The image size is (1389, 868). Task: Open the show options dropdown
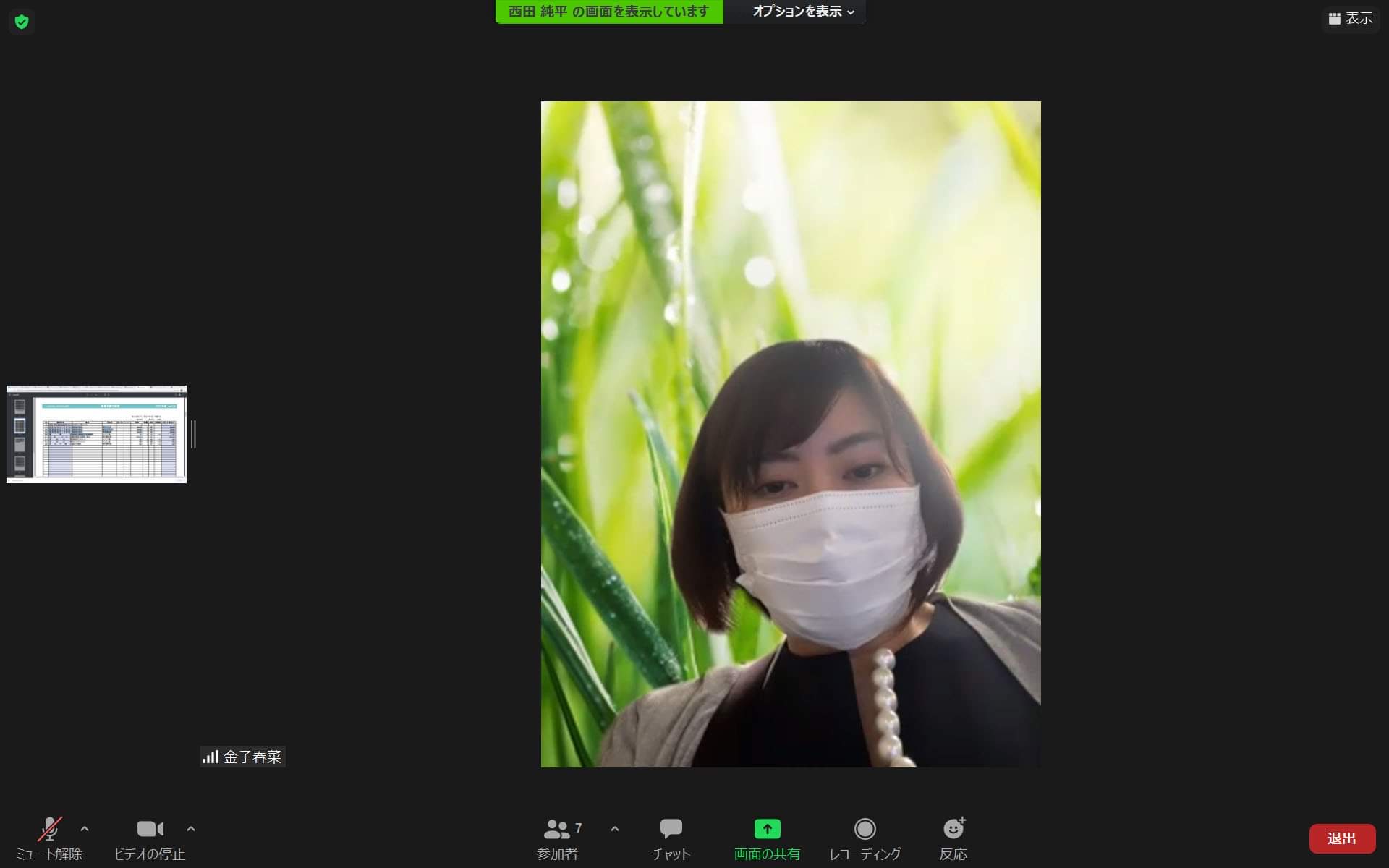click(x=803, y=12)
